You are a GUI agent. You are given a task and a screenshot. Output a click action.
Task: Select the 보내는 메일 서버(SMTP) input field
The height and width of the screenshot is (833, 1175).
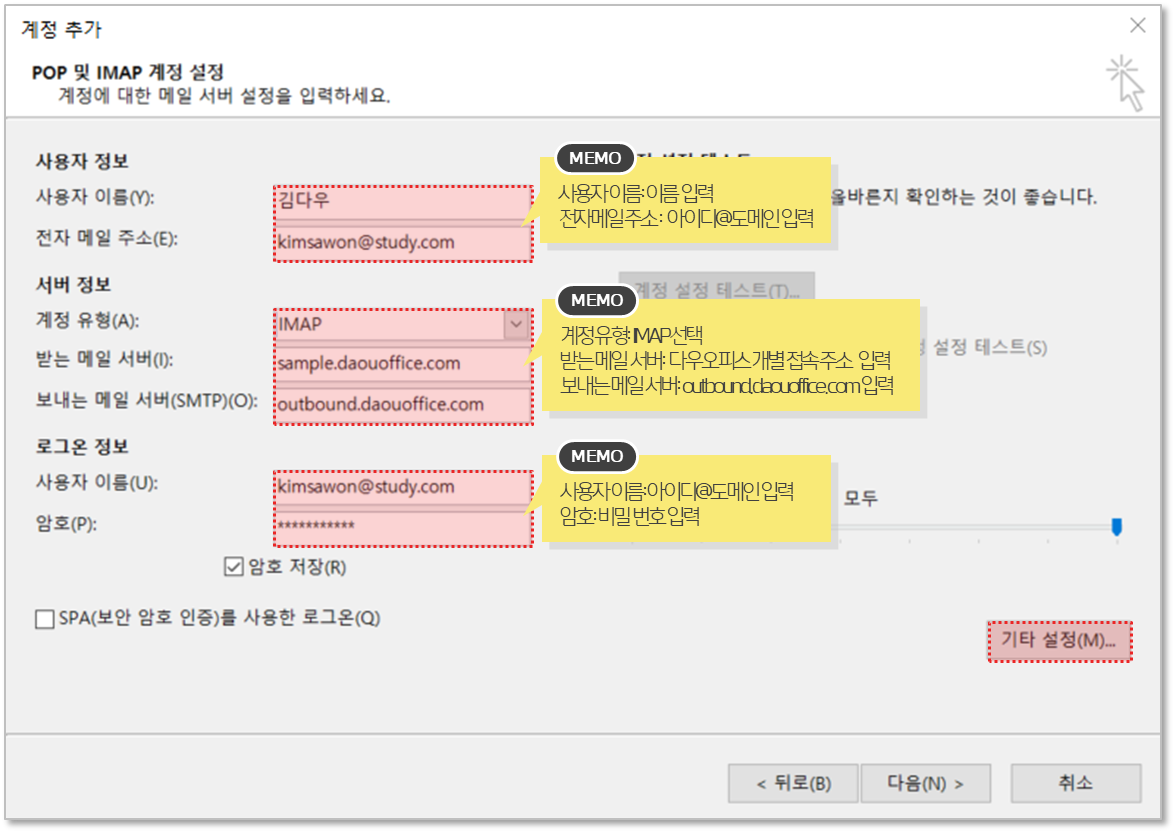pyautogui.click(x=402, y=404)
